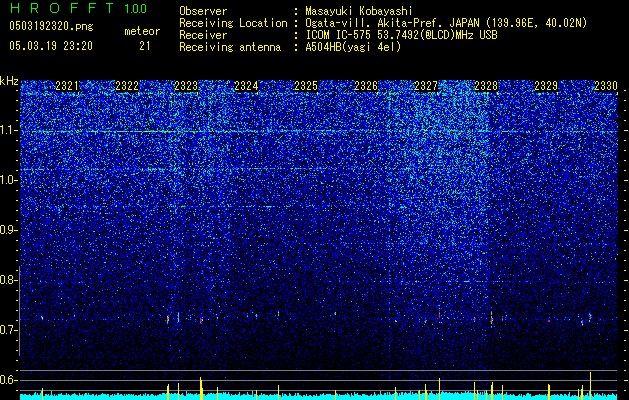
Task: Click the 0.9 frequency axis label
Action: [9, 230]
